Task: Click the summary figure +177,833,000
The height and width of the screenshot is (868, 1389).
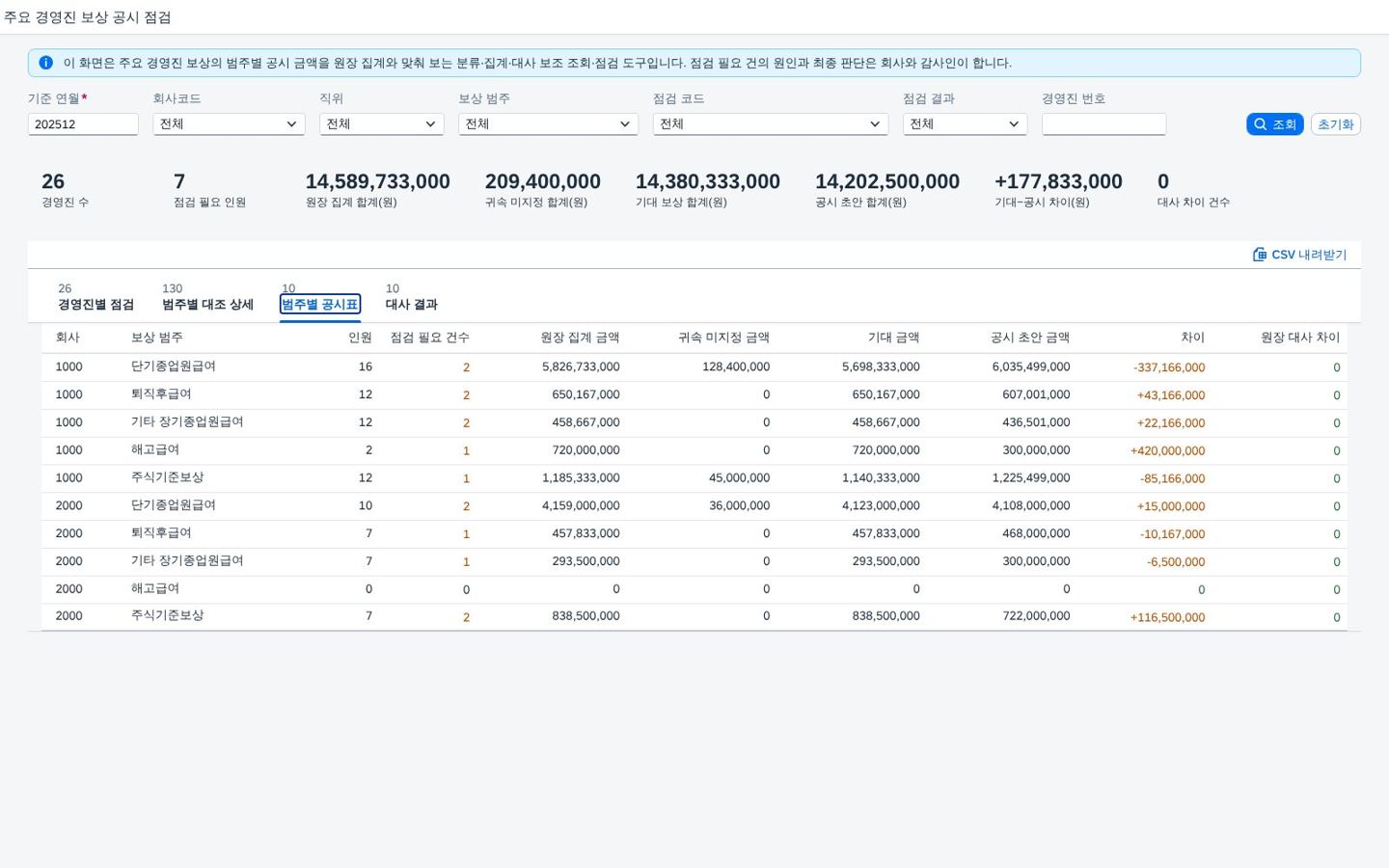Action: [x=1058, y=181]
